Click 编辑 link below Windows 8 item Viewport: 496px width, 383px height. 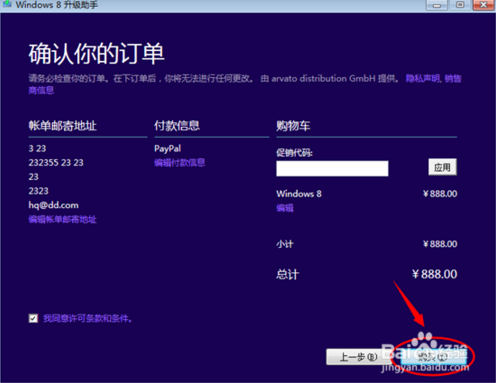[x=285, y=208]
